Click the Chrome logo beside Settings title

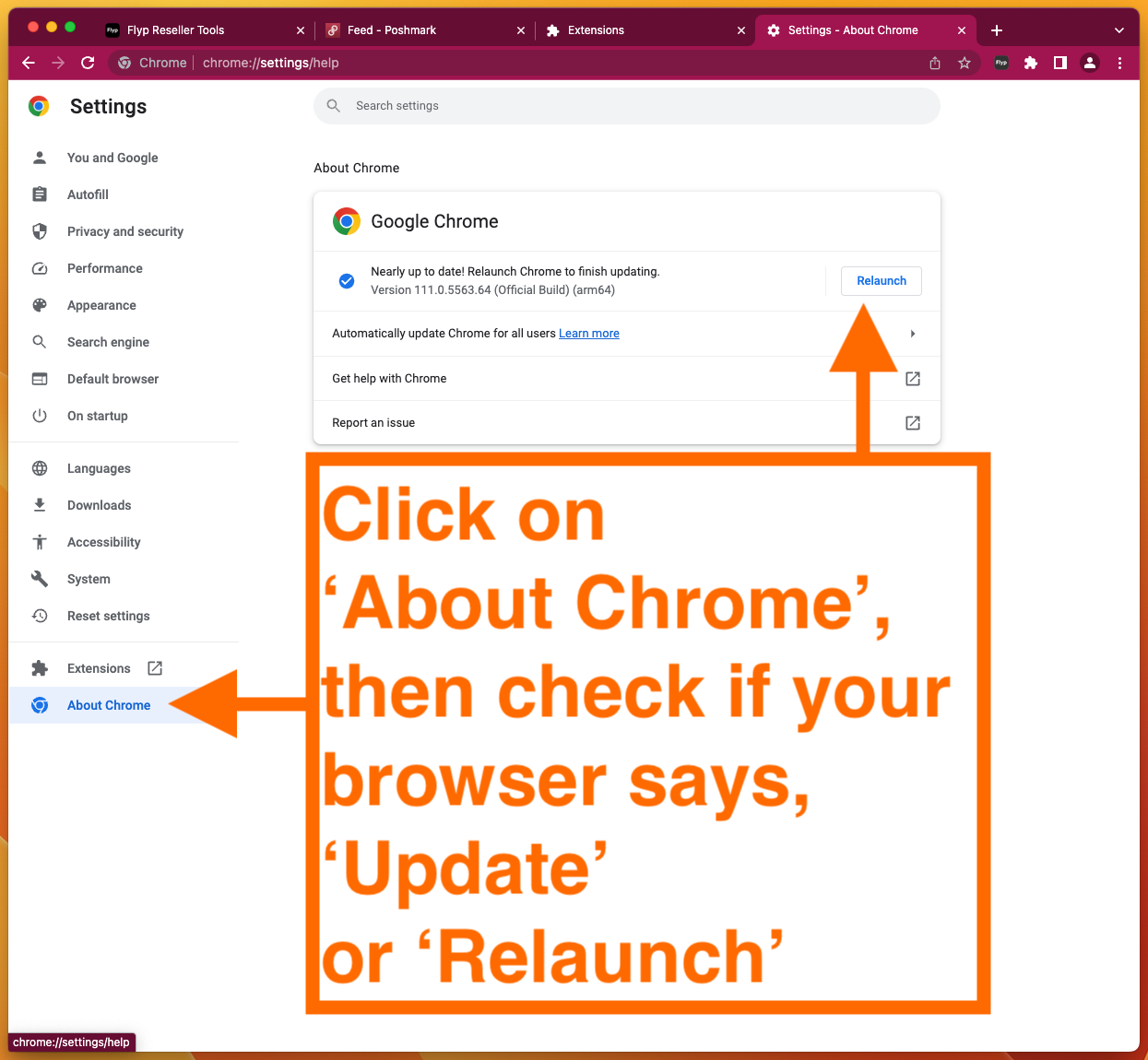(x=39, y=106)
